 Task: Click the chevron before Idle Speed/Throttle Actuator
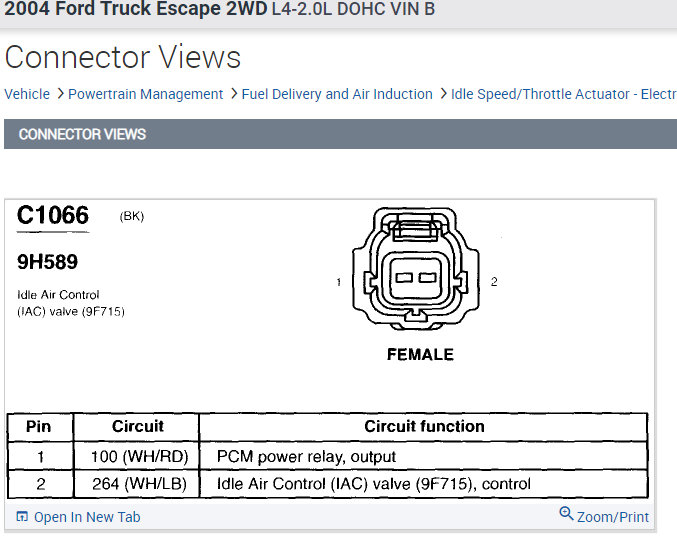click(x=442, y=94)
